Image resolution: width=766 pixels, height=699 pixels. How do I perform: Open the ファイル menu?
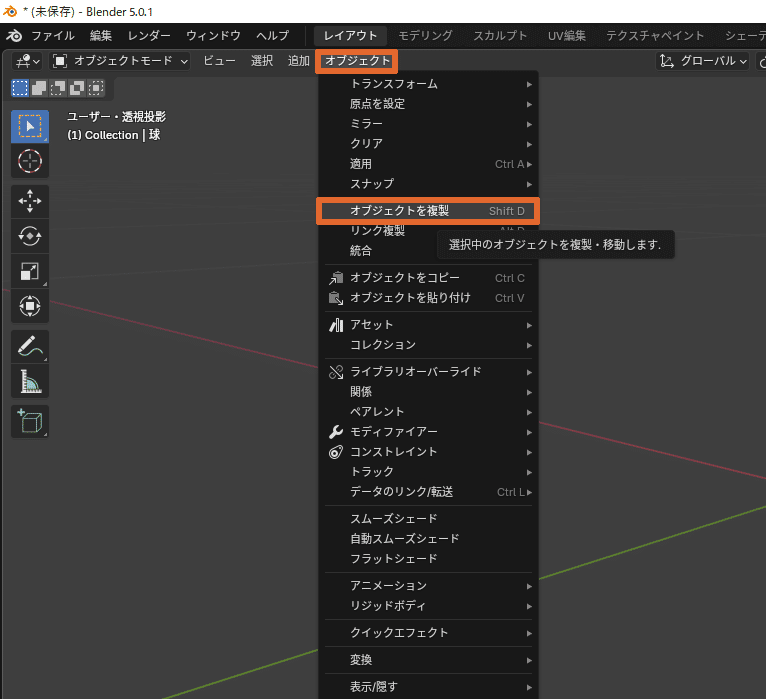point(53,36)
